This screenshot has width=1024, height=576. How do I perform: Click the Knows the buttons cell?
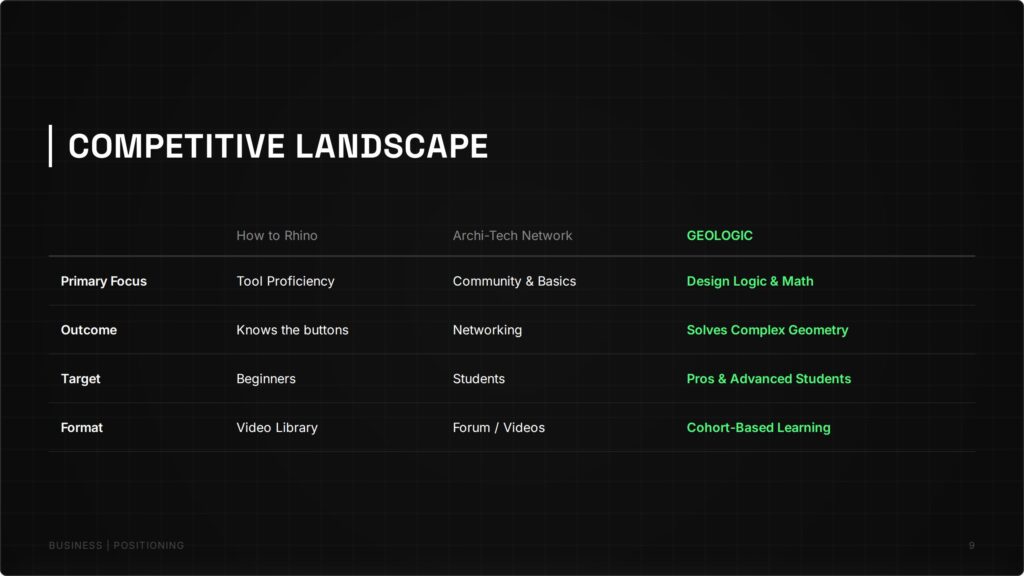(x=292, y=330)
